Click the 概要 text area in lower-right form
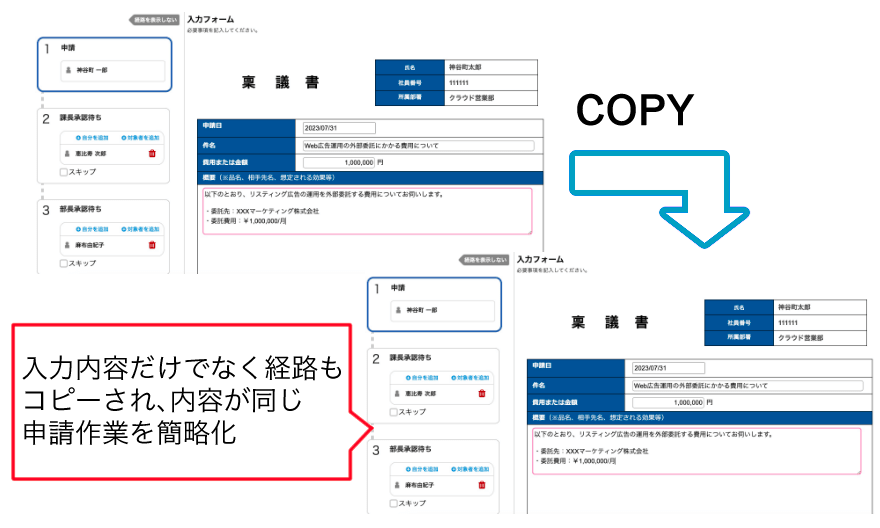This screenshot has width=880, height=528. [x=696, y=451]
